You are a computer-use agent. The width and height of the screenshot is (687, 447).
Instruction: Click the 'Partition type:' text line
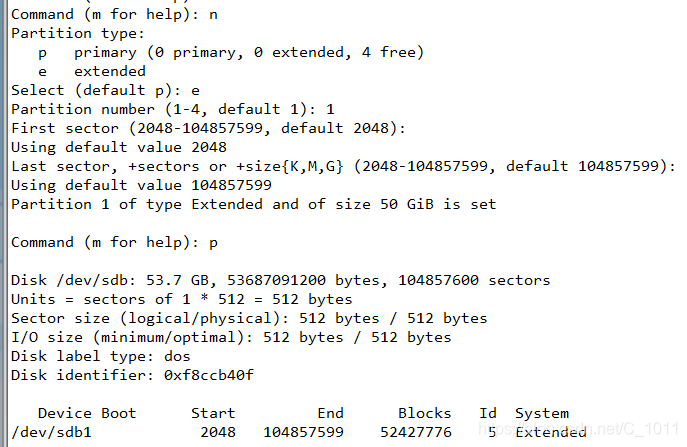pyautogui.click(x=78, y=33)
